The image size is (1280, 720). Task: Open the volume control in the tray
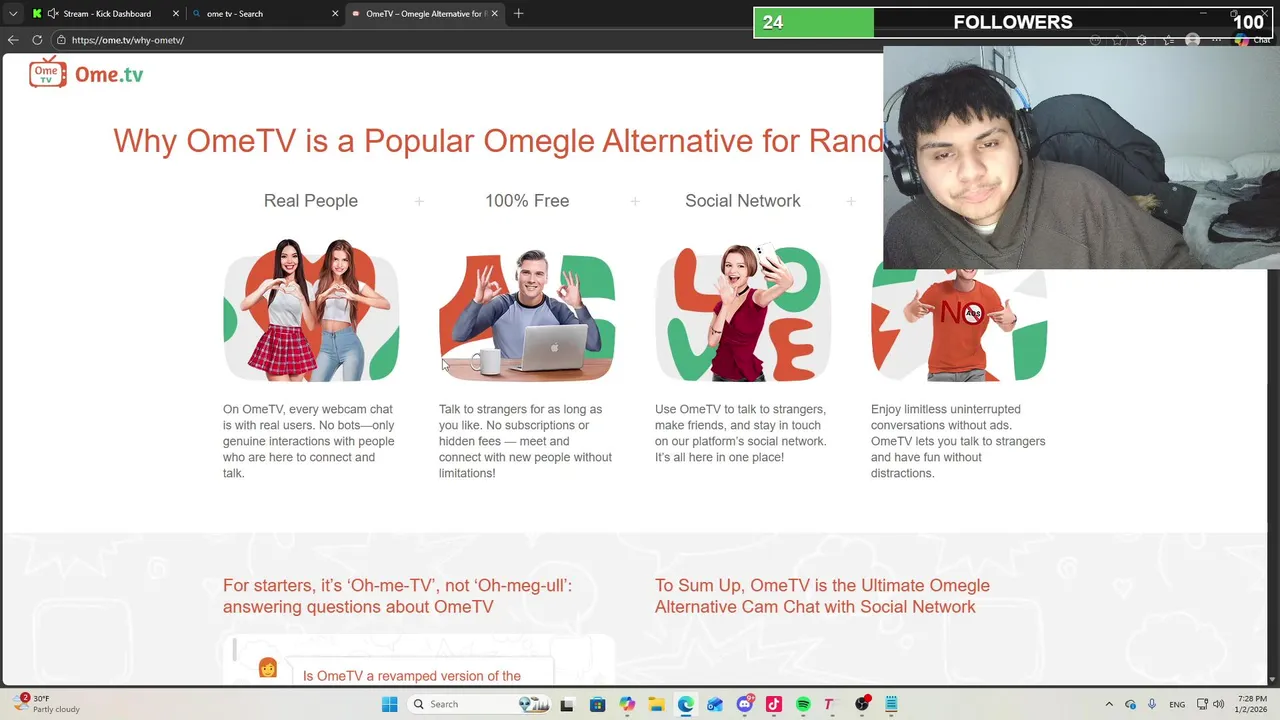click(x=1219, y=704)
